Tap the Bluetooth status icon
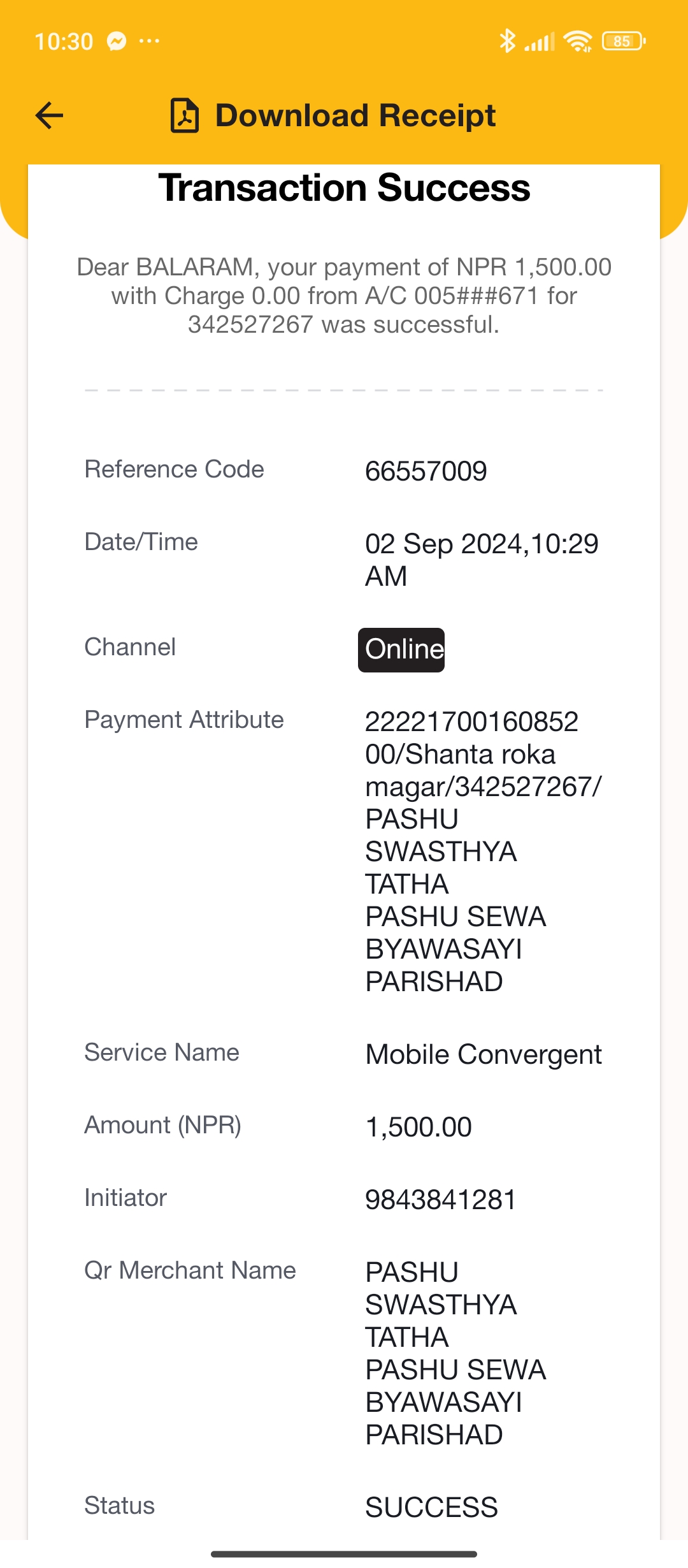The height and width of the screenshot is (1568, 688). tap(507, 41)
